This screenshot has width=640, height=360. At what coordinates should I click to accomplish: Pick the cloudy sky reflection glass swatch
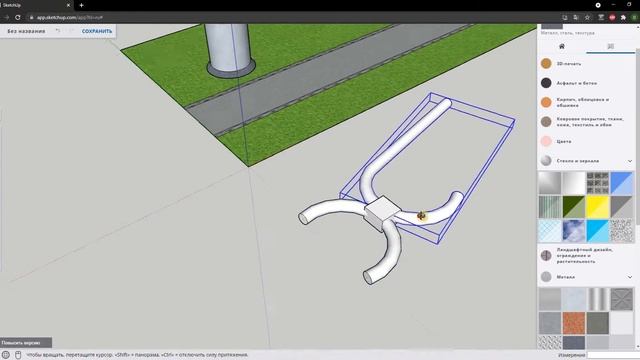coord(574,231)
